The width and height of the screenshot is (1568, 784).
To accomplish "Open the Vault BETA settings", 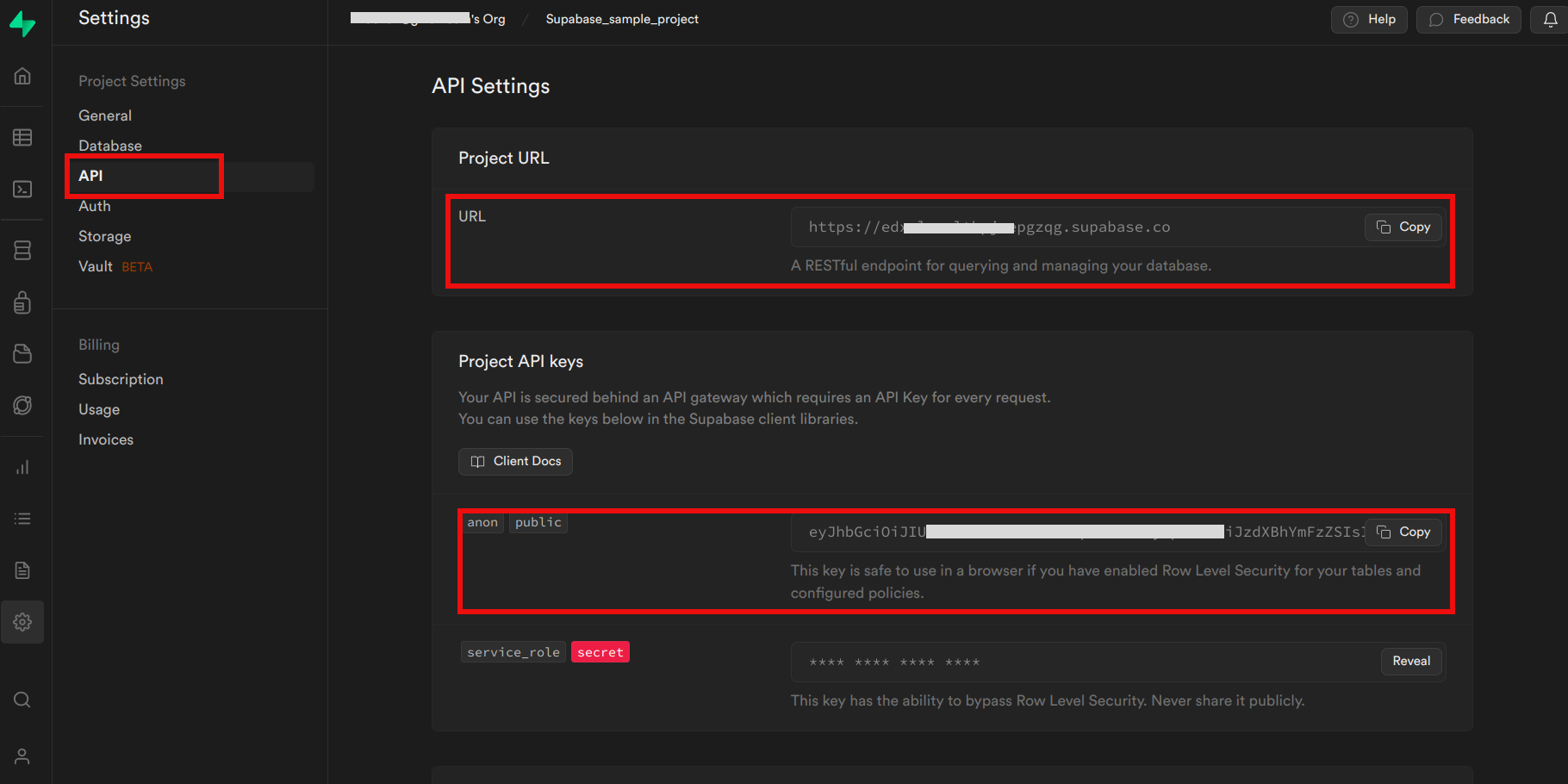I will tap(115, 266).
